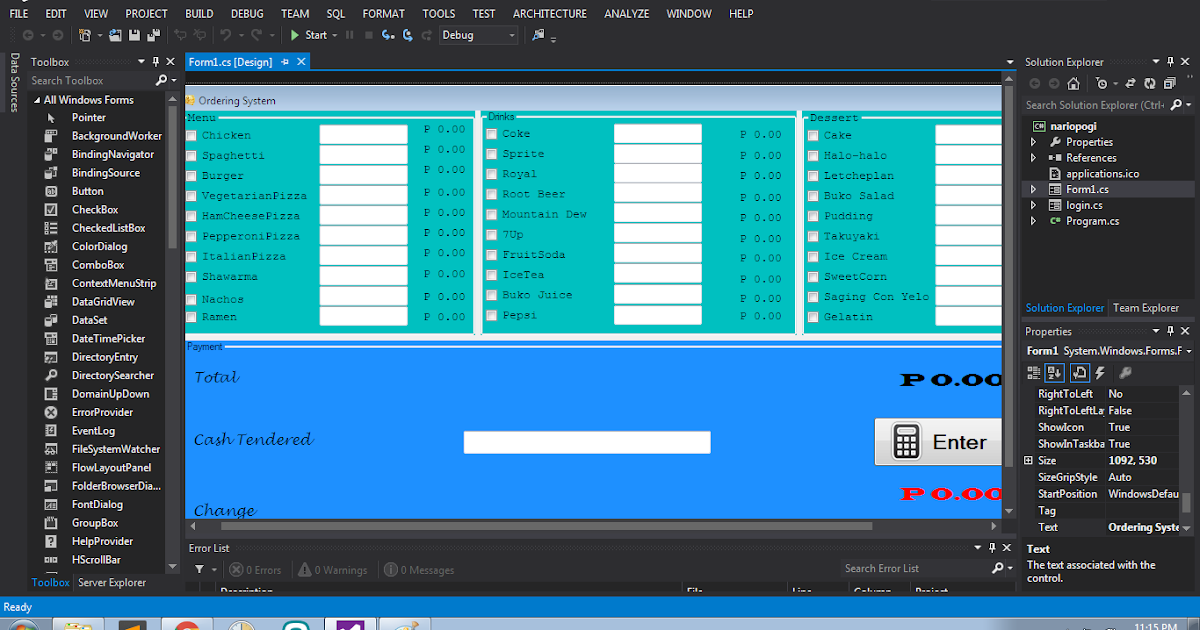The height and width of the screenshot is (630, 1200).
Task: Check the Cake checkbox under Dessert
Action: 813,134
